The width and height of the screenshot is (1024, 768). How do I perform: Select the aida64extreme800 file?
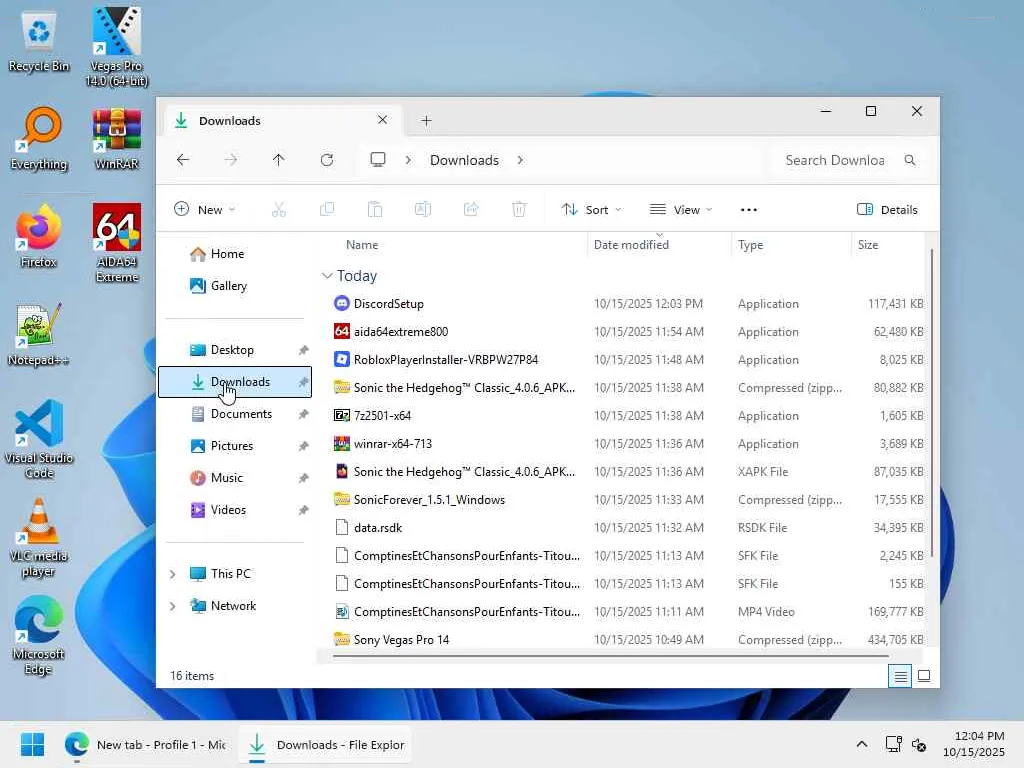(401, 332)
